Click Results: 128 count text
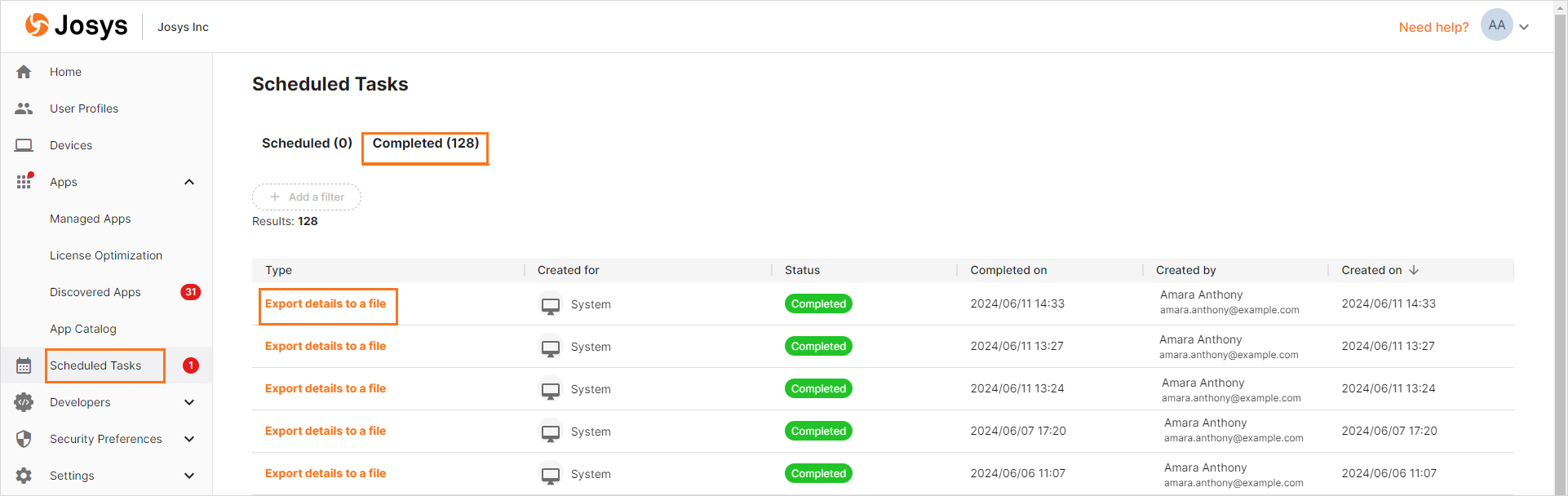 pyautogui.click(x=285, y=221)
